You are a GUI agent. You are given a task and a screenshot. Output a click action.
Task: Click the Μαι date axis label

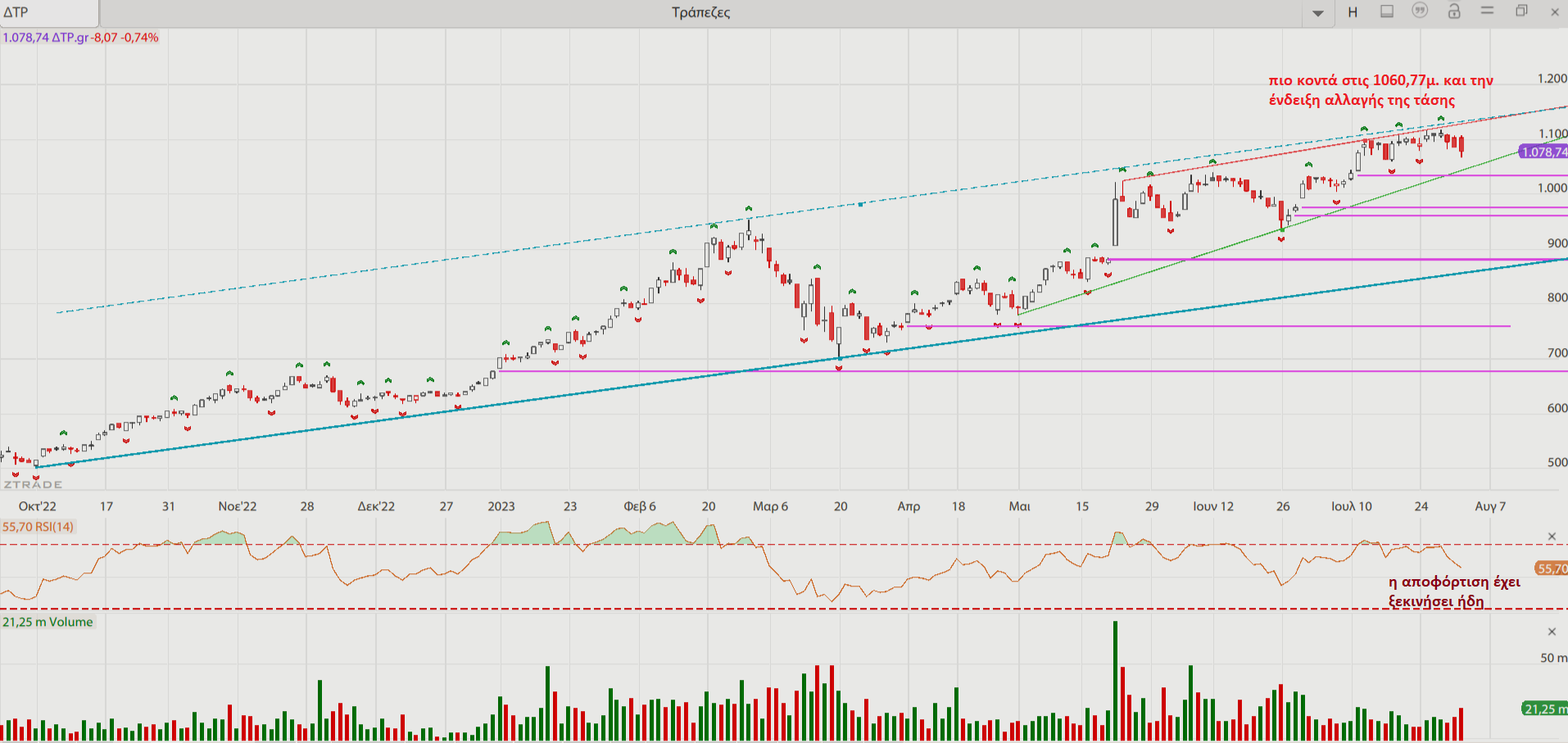[1019, 506]
